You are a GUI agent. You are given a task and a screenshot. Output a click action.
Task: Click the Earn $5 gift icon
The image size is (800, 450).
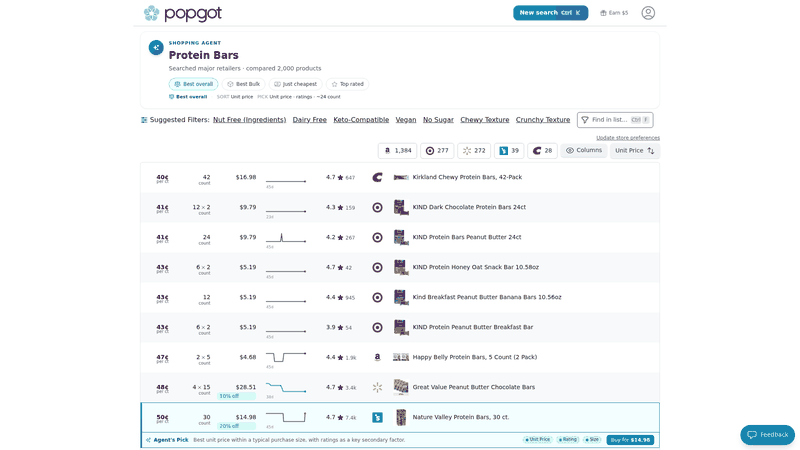(x=603, y=13)
